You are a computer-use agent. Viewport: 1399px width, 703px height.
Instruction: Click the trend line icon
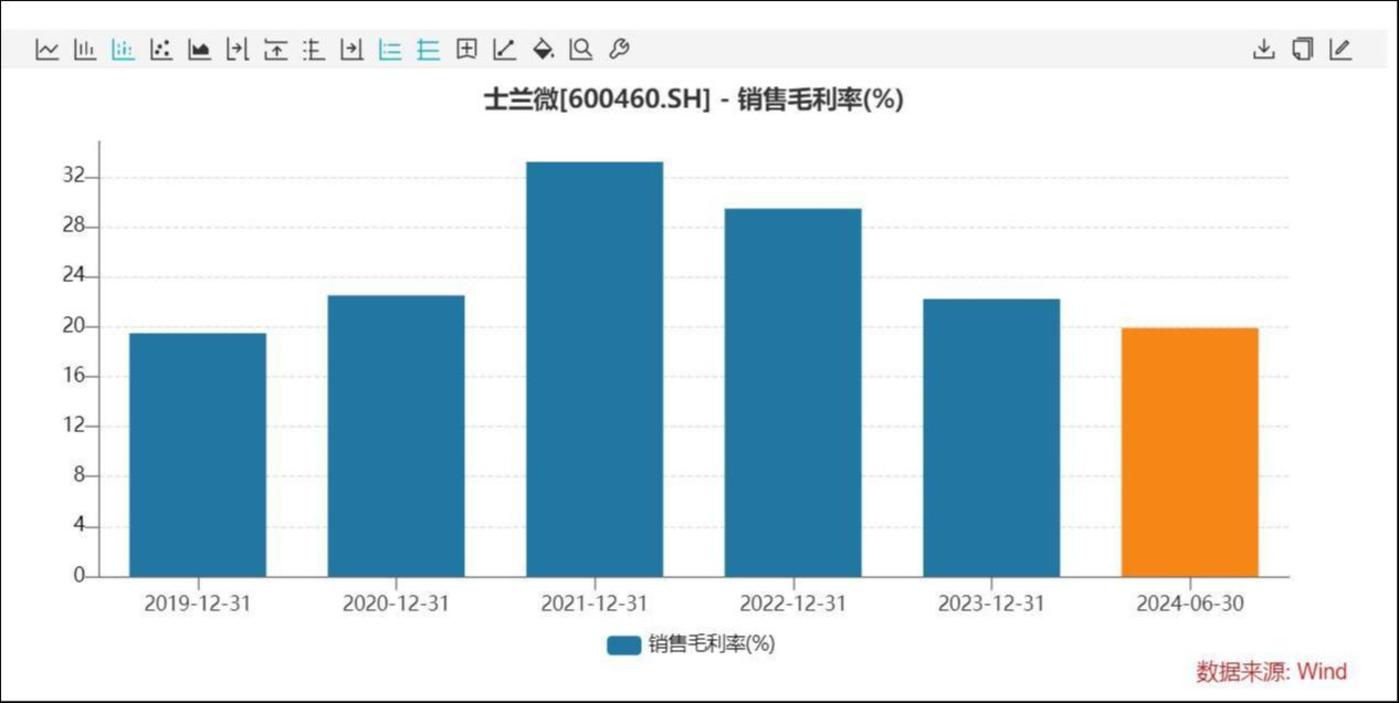click(504, 49)
